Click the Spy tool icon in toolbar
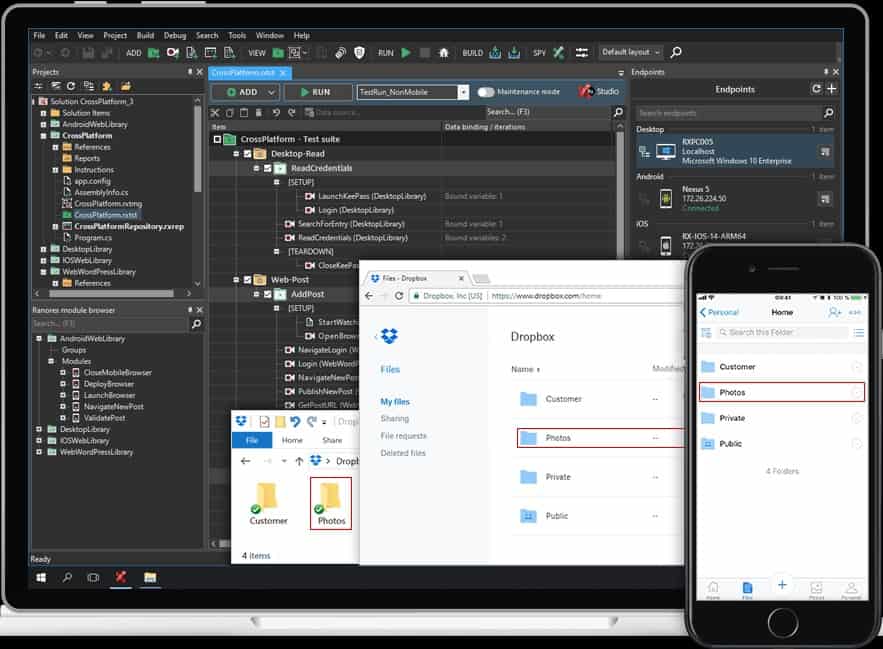 click(558, 52)
